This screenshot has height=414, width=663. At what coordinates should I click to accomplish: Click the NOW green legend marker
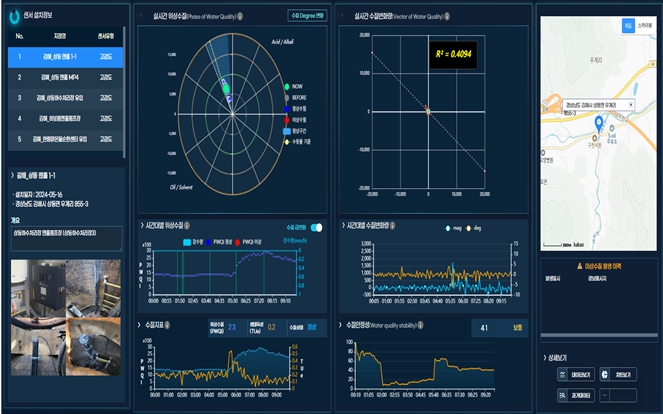[x=288, y=88]
